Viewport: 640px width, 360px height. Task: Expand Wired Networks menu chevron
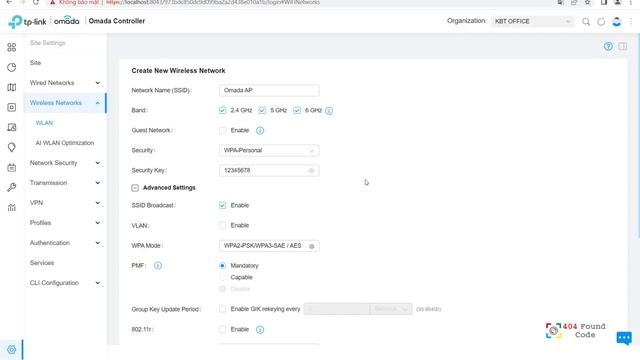tap(98, 83)
